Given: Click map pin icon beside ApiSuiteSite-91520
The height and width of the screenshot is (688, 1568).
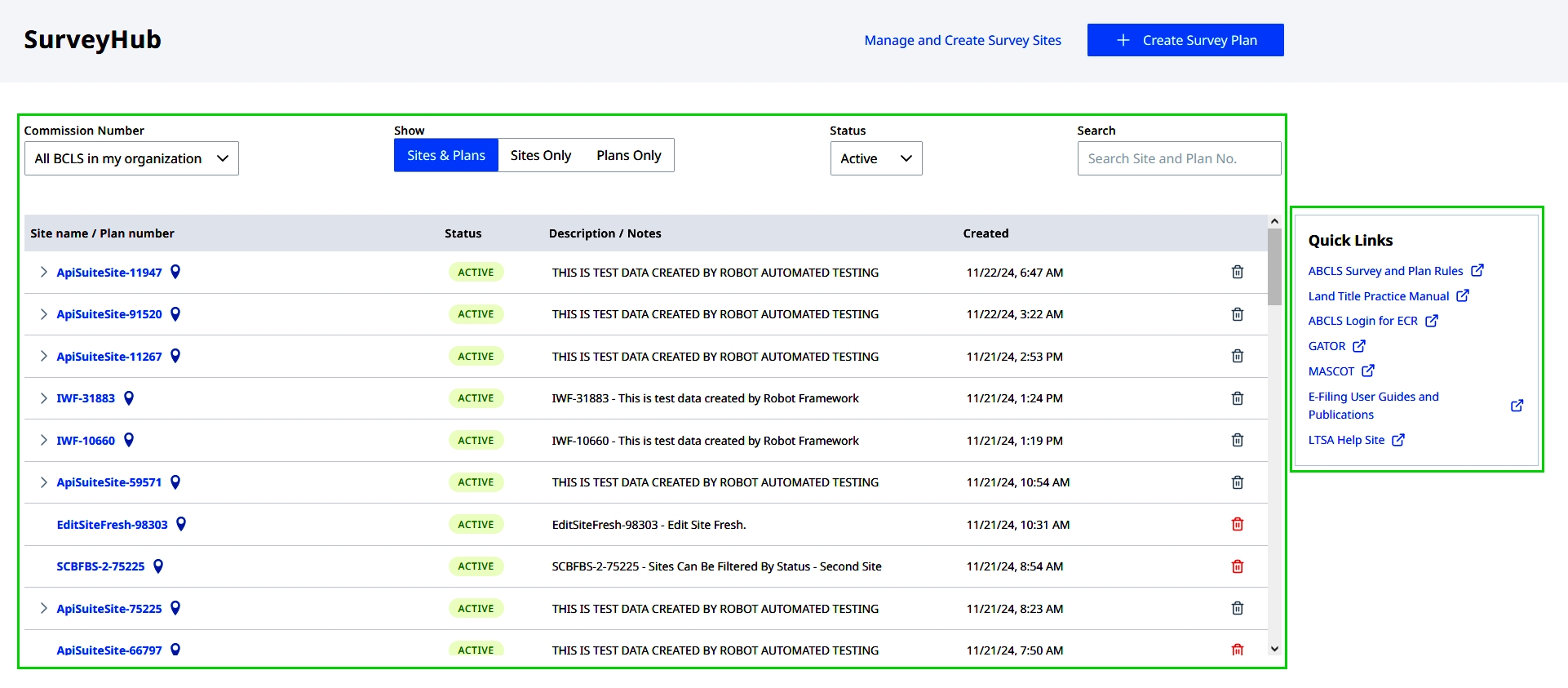Looking at the screenshot, I should click(x=175, y=314).
